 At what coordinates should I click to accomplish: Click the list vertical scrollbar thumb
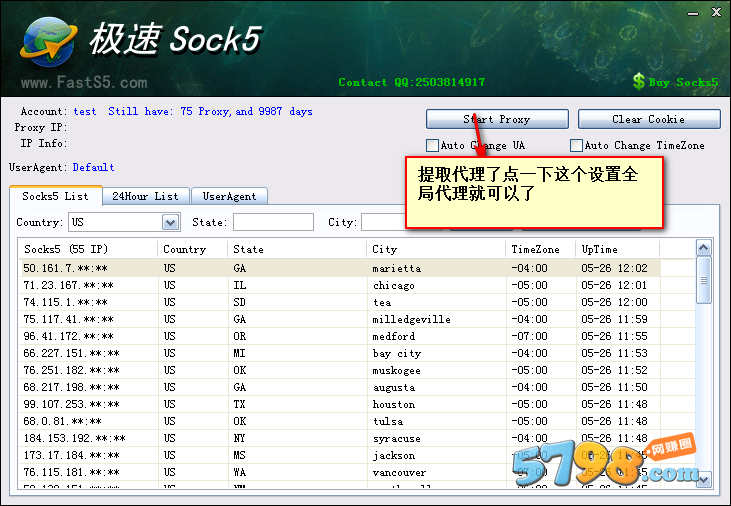point(703,280)
